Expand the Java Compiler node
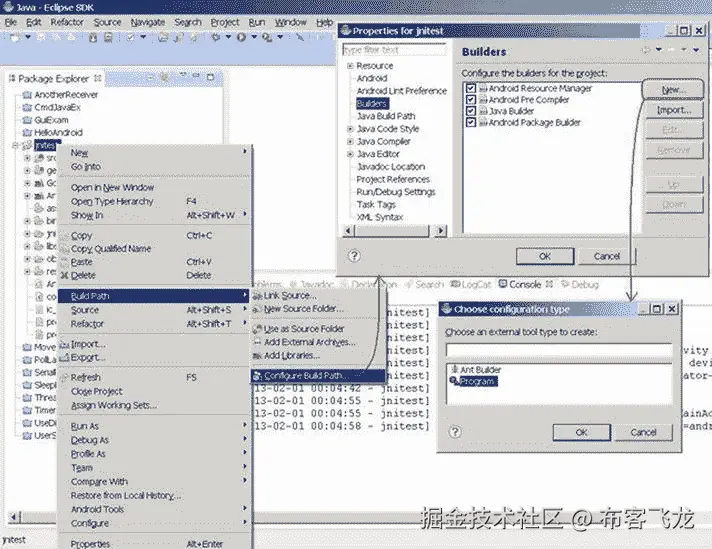Viewport: 712px width, 549px height. click(350, 142)
